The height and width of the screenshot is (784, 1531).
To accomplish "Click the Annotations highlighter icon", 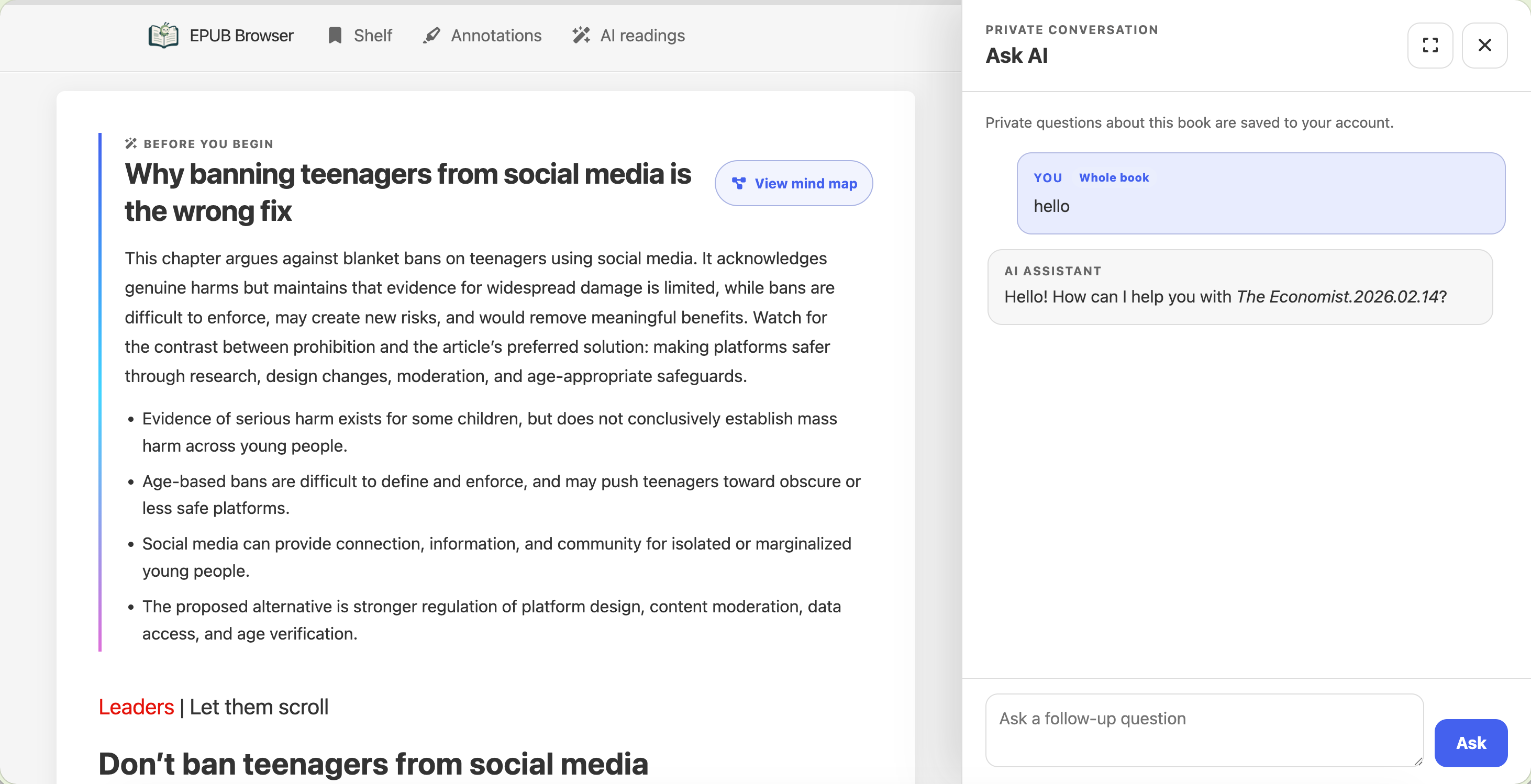I will coord(431,36).
